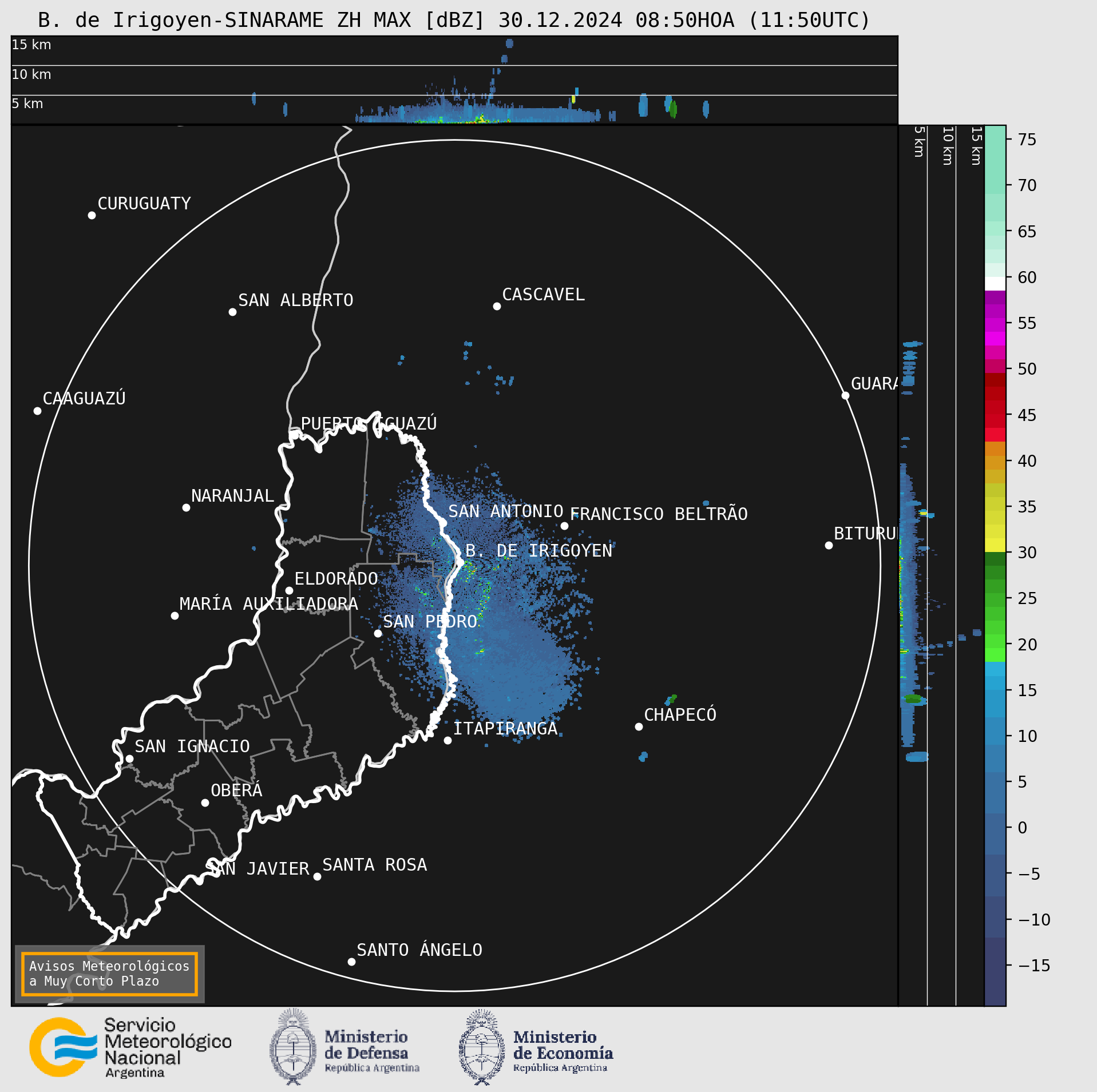
Task: Click the 10 km label in top cross-section
Action: tap(31, 74)
